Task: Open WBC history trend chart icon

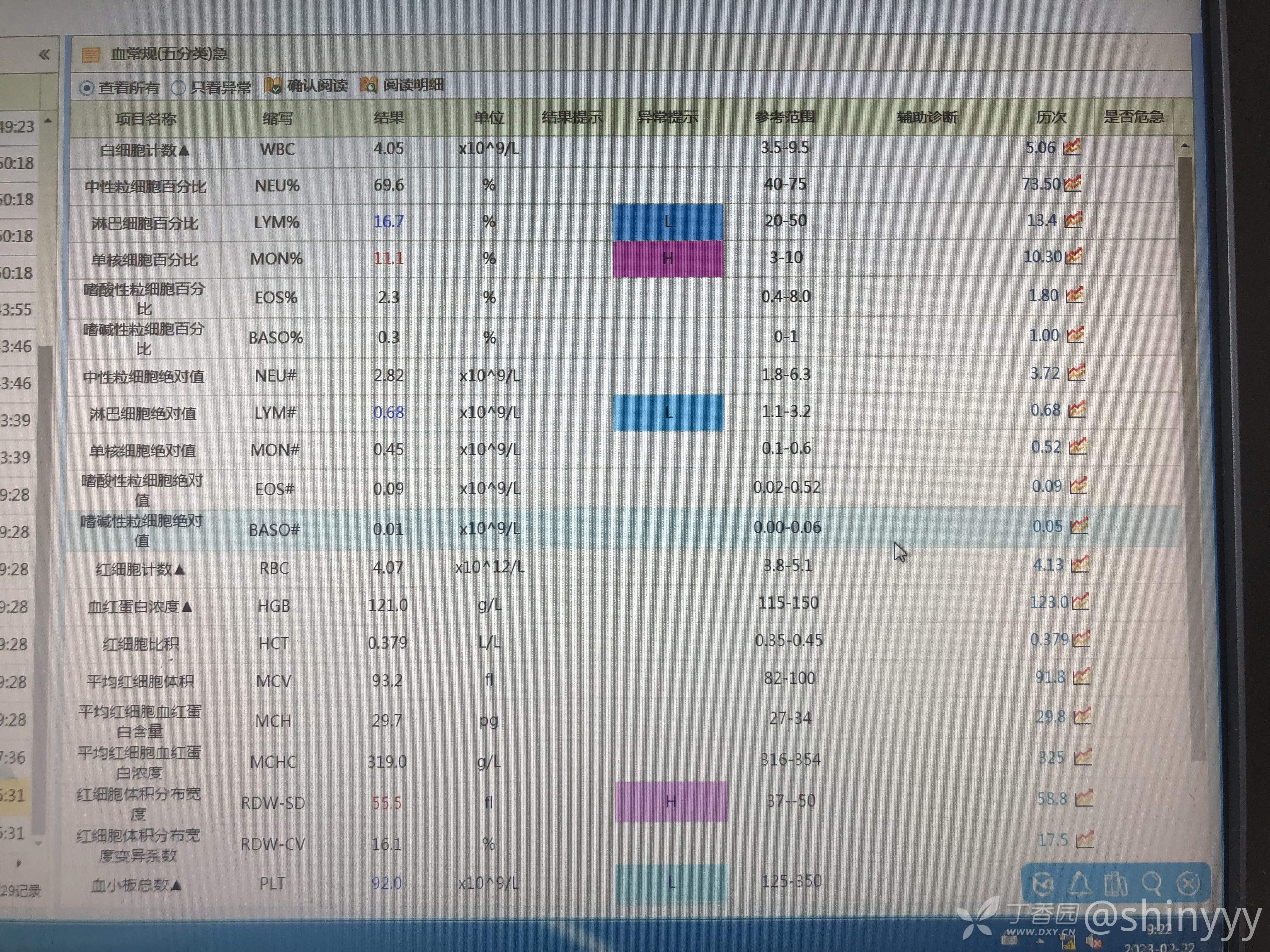Action: (x=1072, y=147)
